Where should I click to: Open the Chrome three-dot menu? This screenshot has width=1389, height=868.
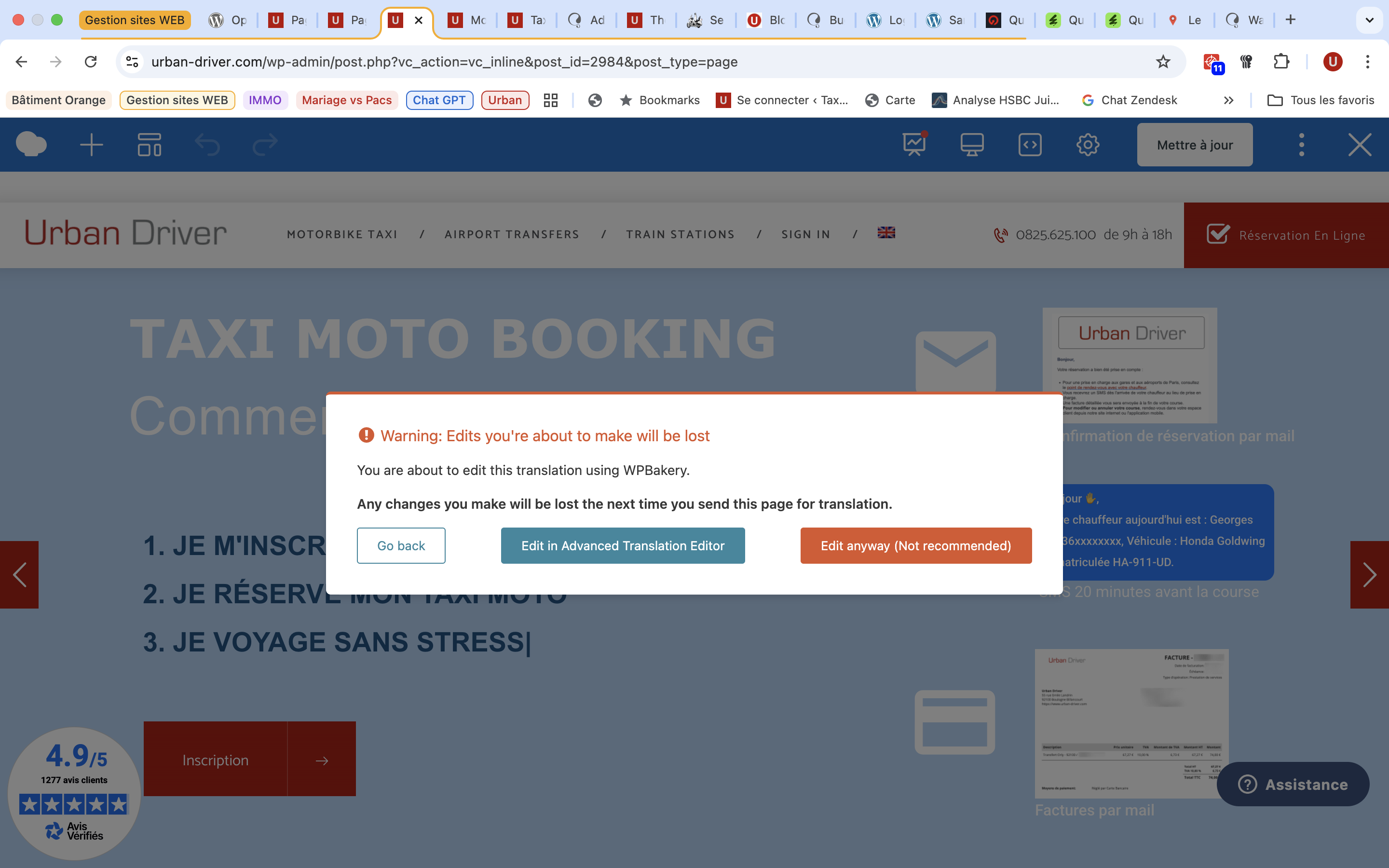coord(1368,61)
